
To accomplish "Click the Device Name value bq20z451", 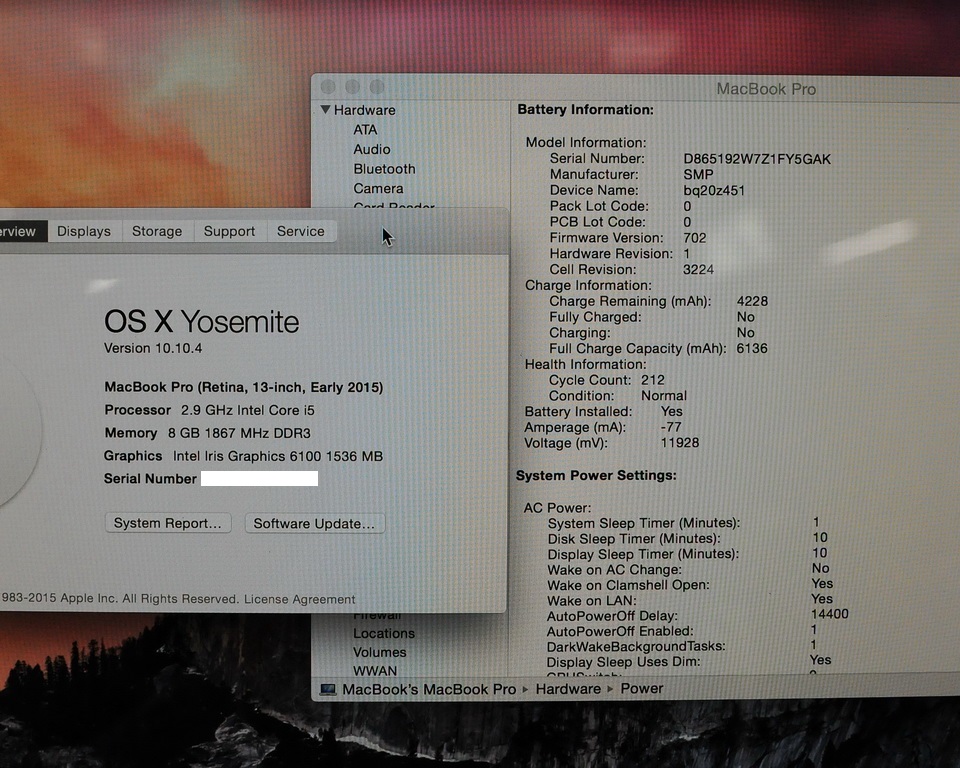I will point(714,190).
